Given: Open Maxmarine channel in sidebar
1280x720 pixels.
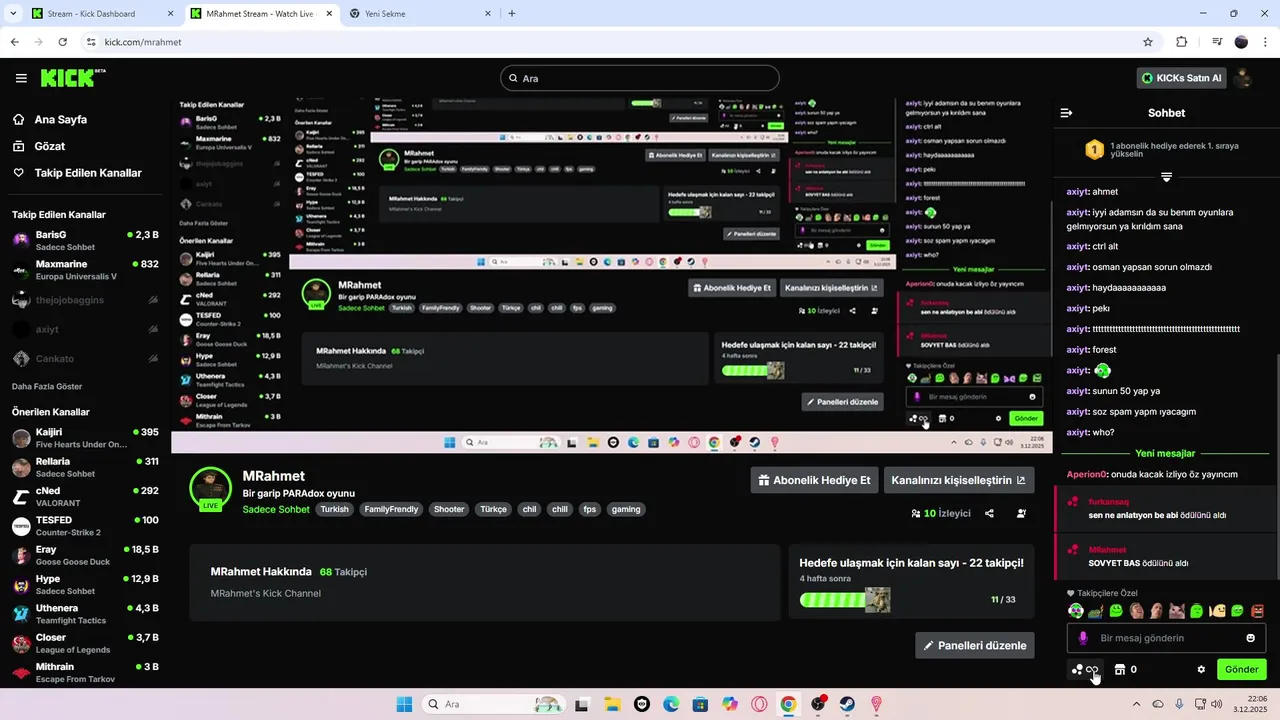Looking at the screenshot, I should pyautogui.click(x=85, y=270).
